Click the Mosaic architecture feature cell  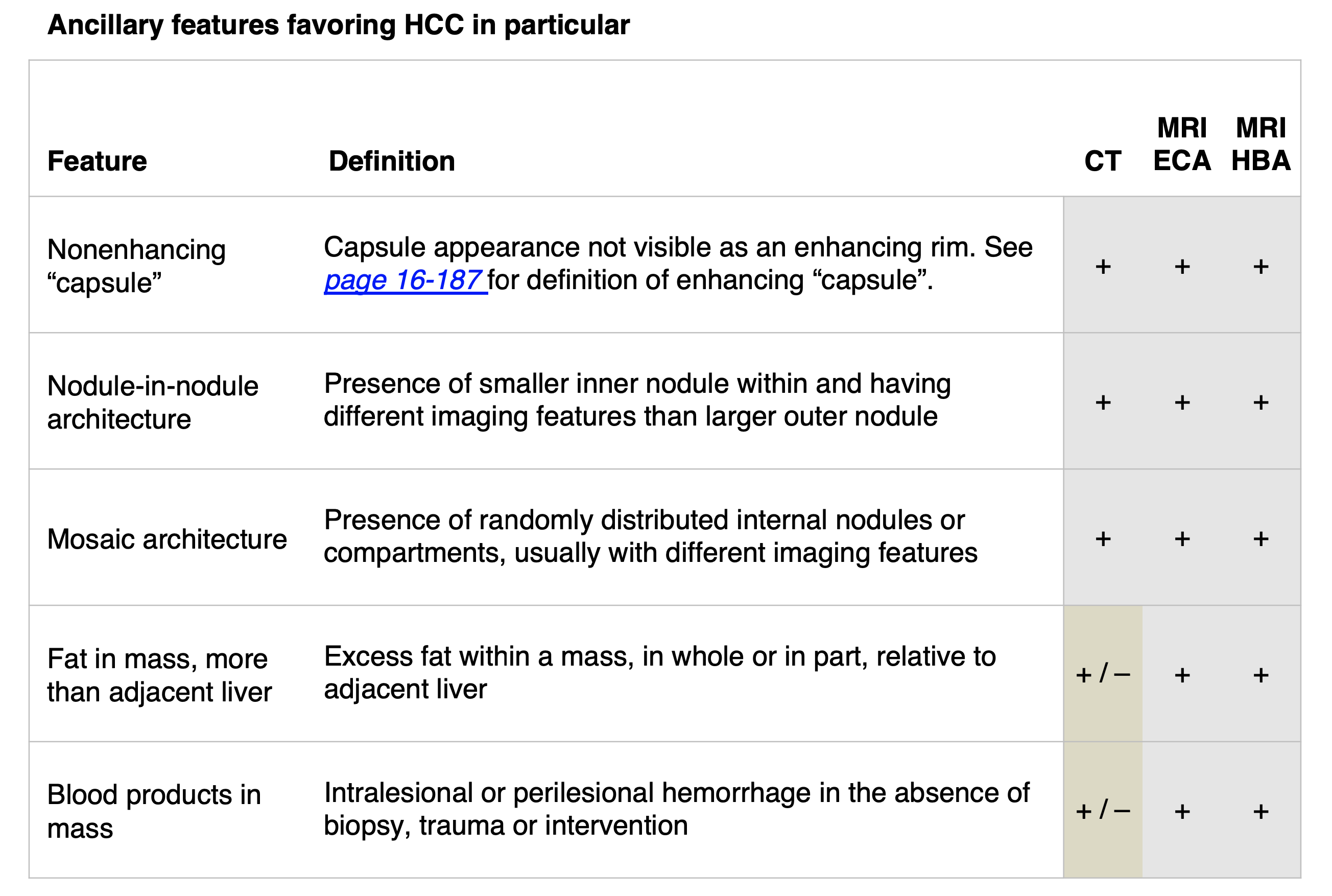coord(167,539)
